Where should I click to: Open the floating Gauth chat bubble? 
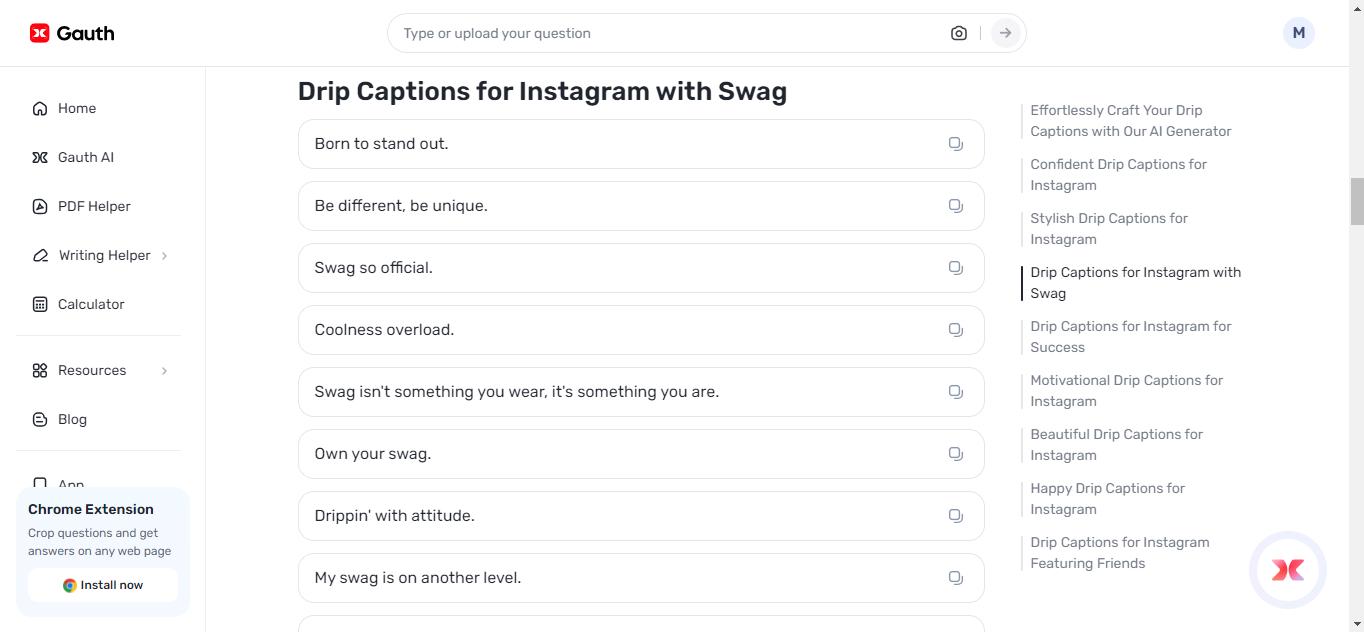tap(1288, 570)
